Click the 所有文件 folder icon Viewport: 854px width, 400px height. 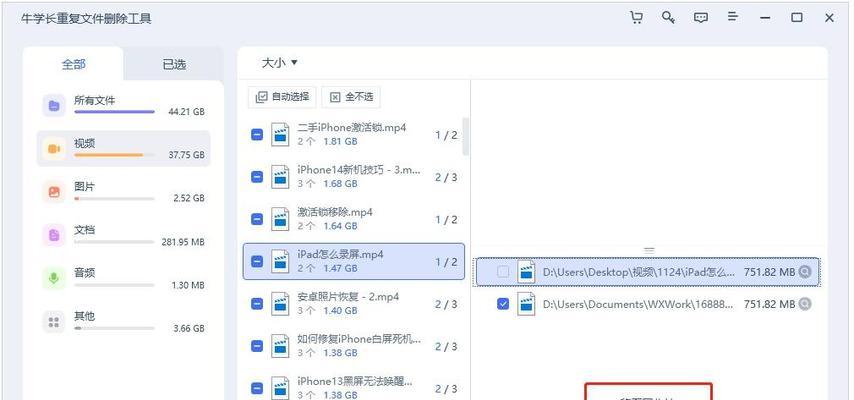pos(54,105)
